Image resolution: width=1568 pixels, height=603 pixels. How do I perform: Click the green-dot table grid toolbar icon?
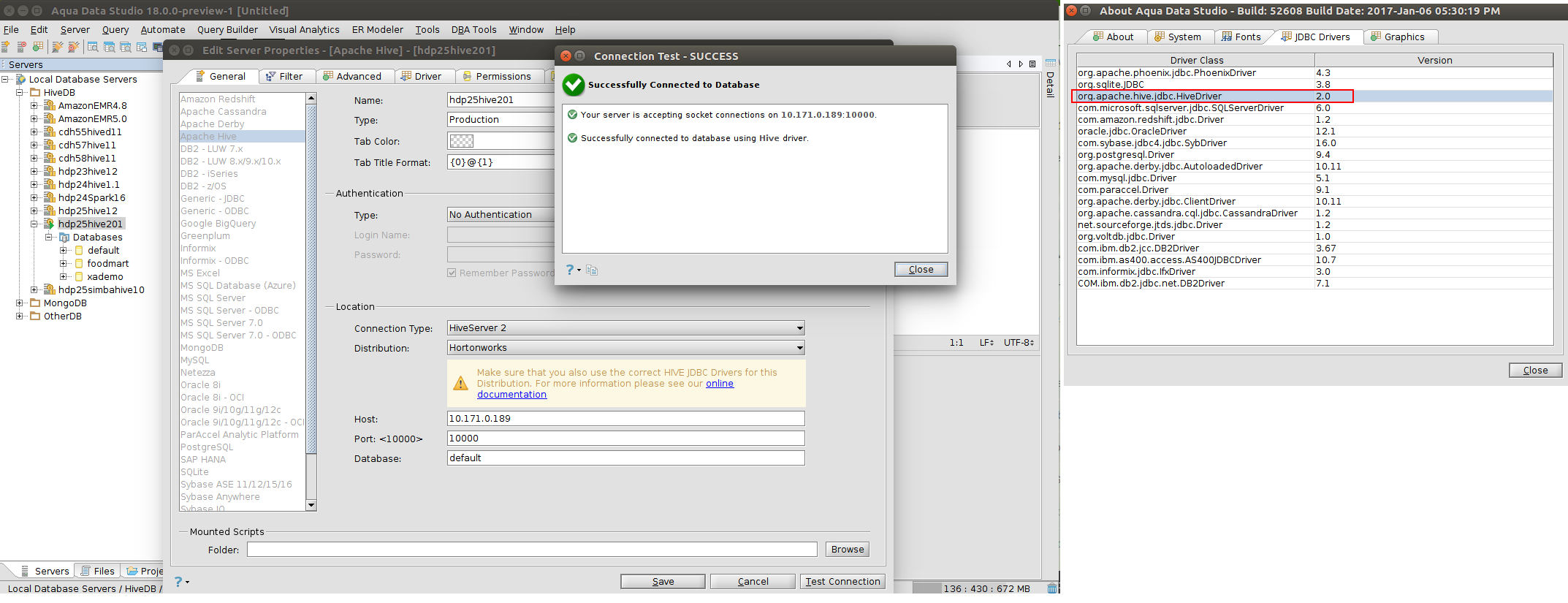(x=38, y=47)
